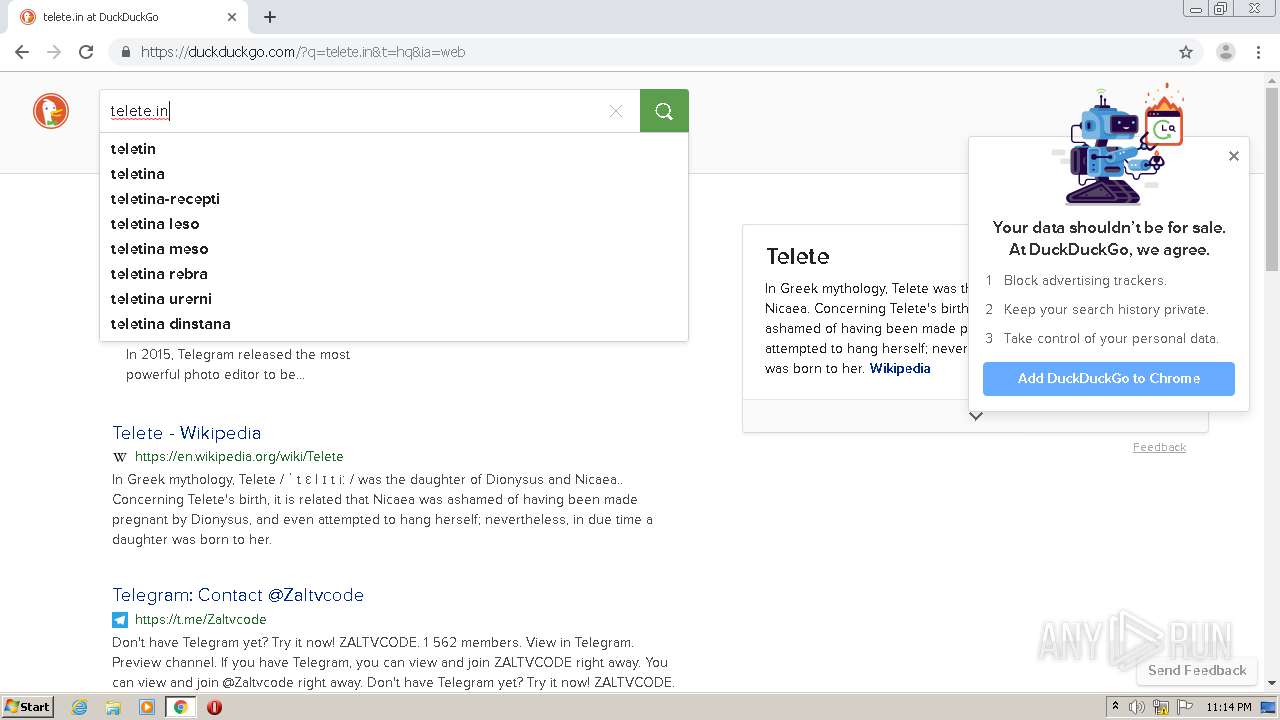Go back with browser back arrow

coord(22,52)
